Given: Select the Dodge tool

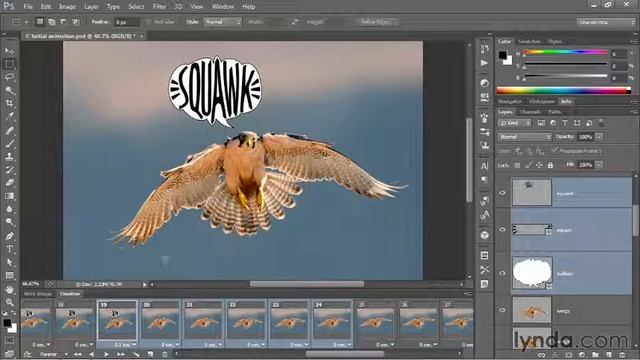Looking at the screenshot, I should click(9, 222).
